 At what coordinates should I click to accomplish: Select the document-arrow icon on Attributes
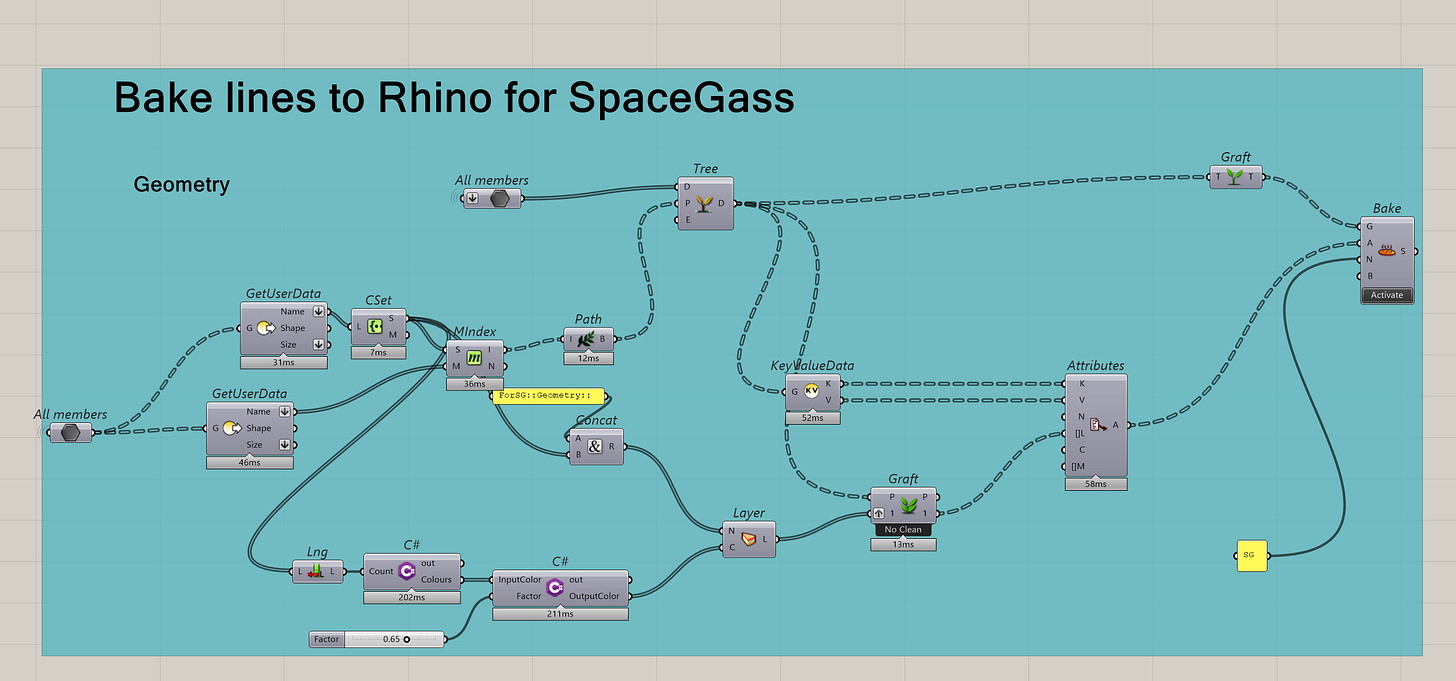click(x=1096, y=424)
